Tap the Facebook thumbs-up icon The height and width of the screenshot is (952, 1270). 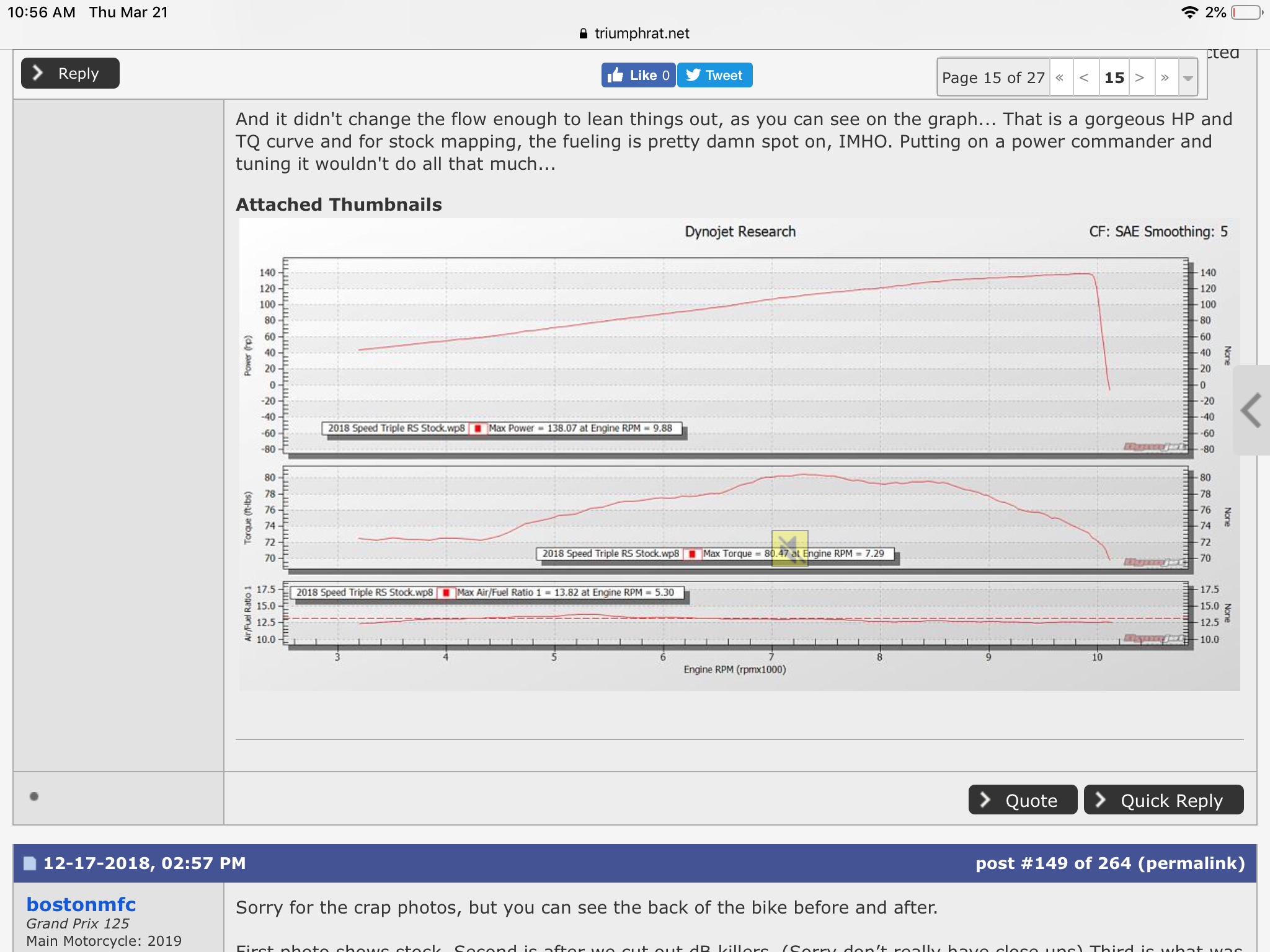(615, 75)
